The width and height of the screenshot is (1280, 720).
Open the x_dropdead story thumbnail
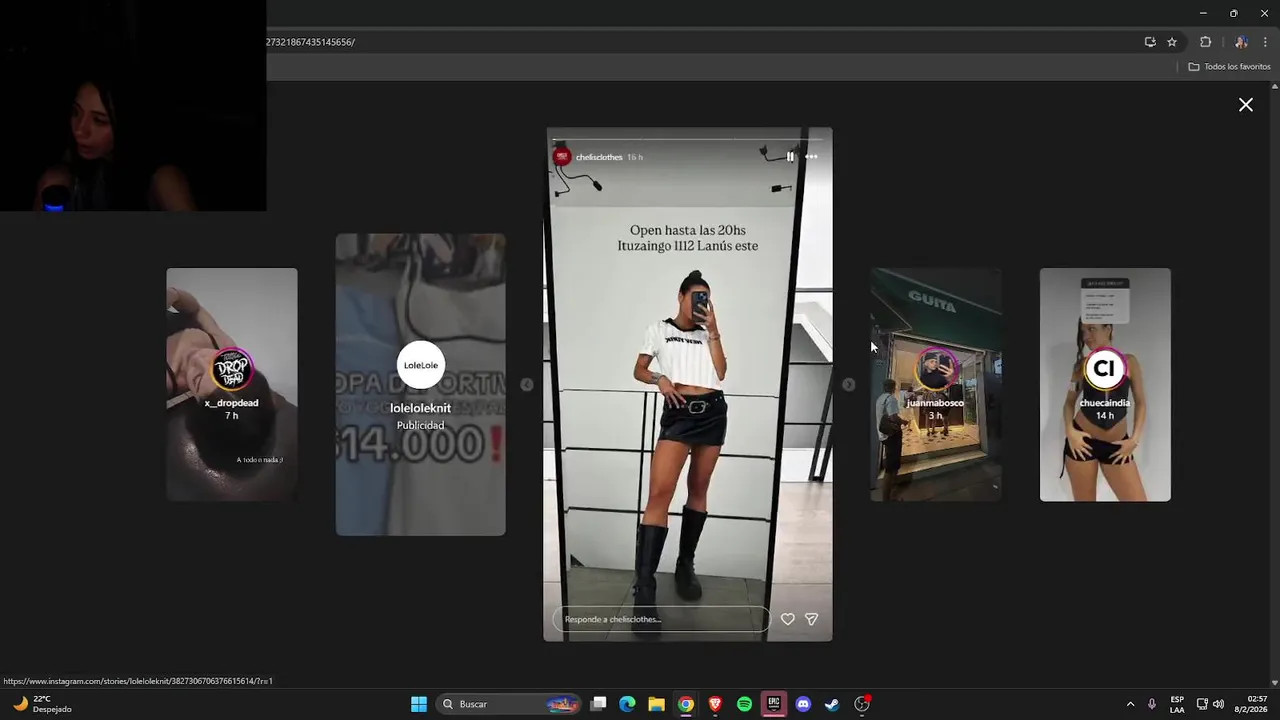tap(232, 384)
